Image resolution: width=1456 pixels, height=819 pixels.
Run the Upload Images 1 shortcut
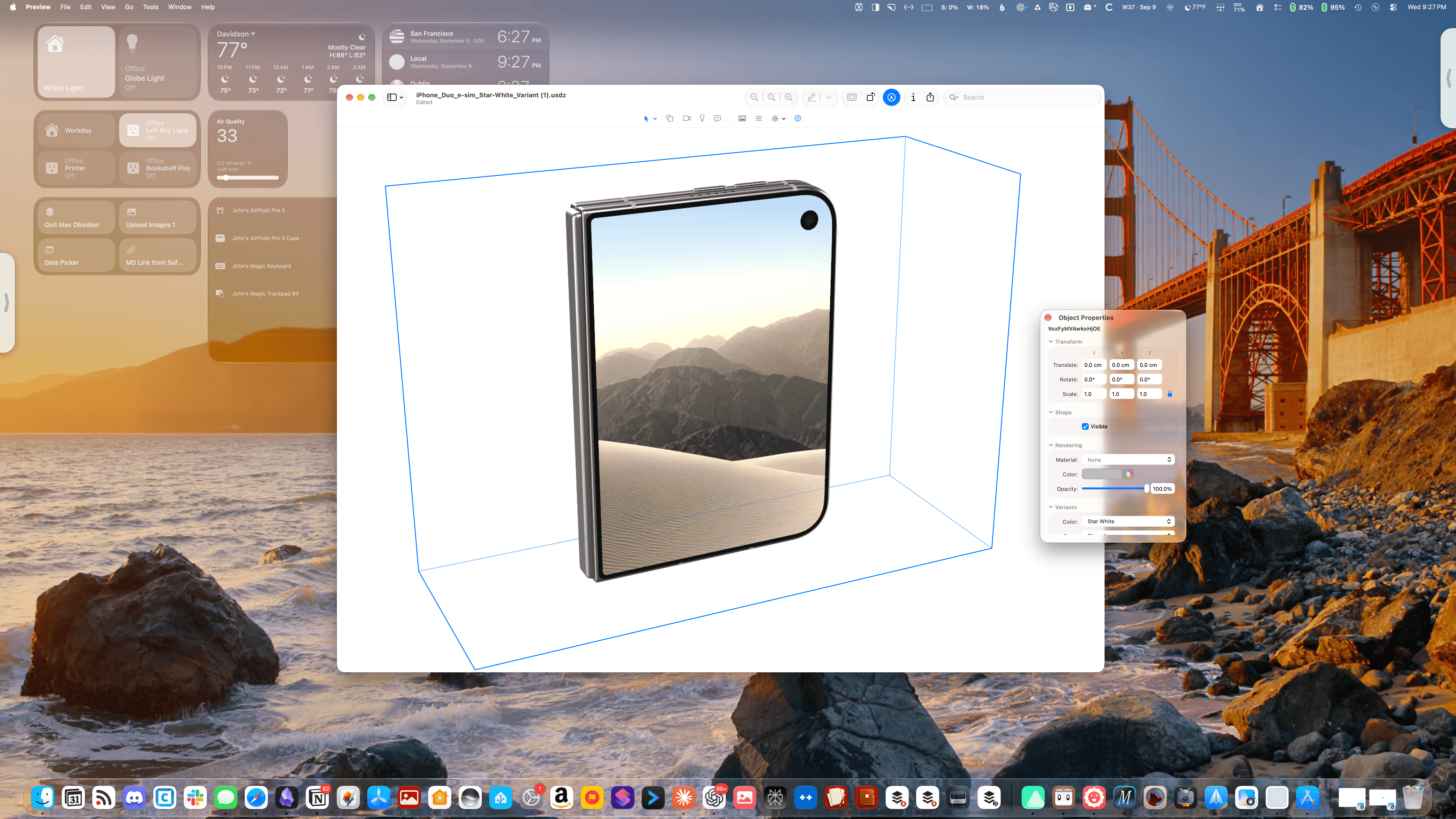158,217
